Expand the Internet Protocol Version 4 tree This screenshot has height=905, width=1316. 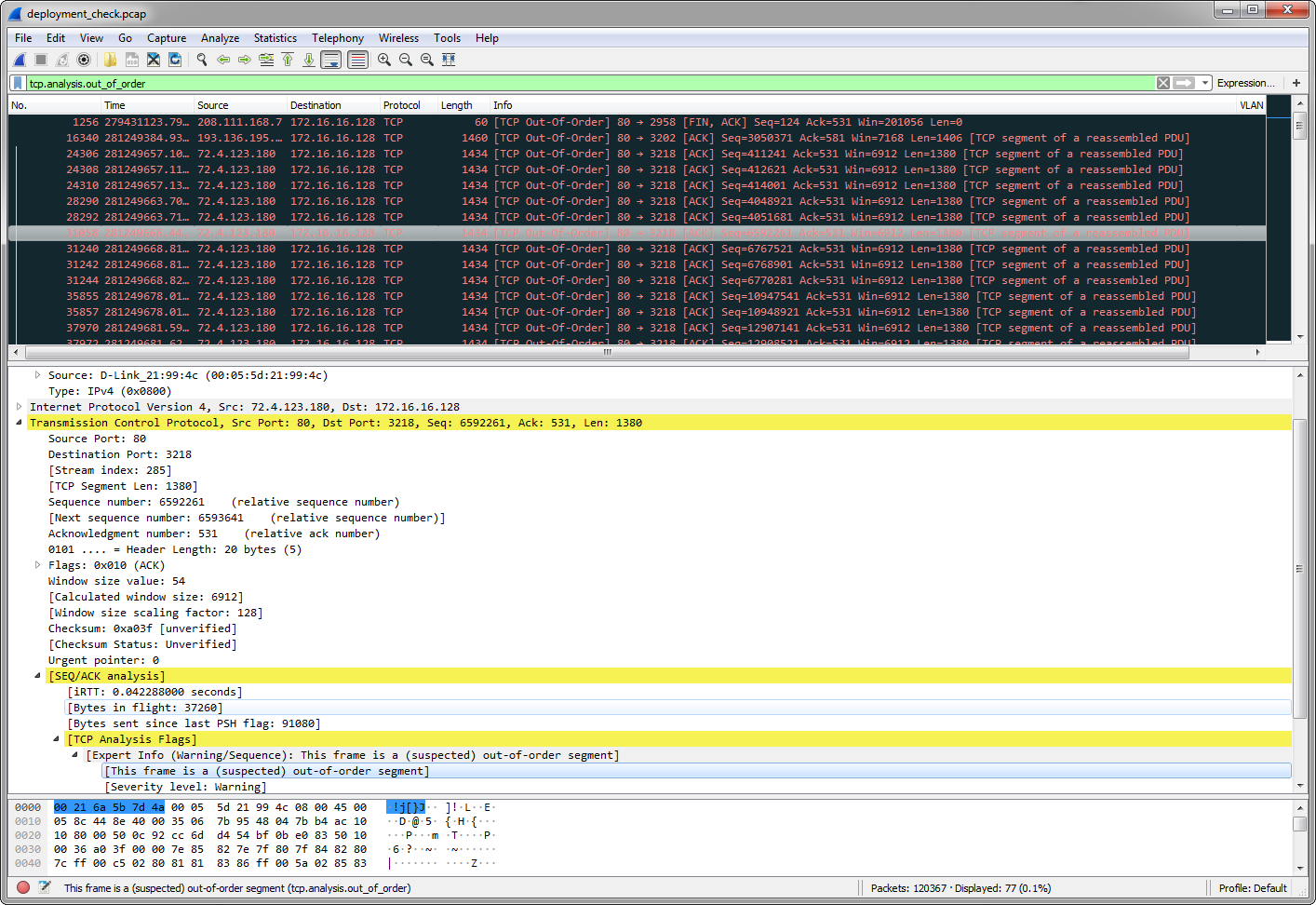point(20,407)
